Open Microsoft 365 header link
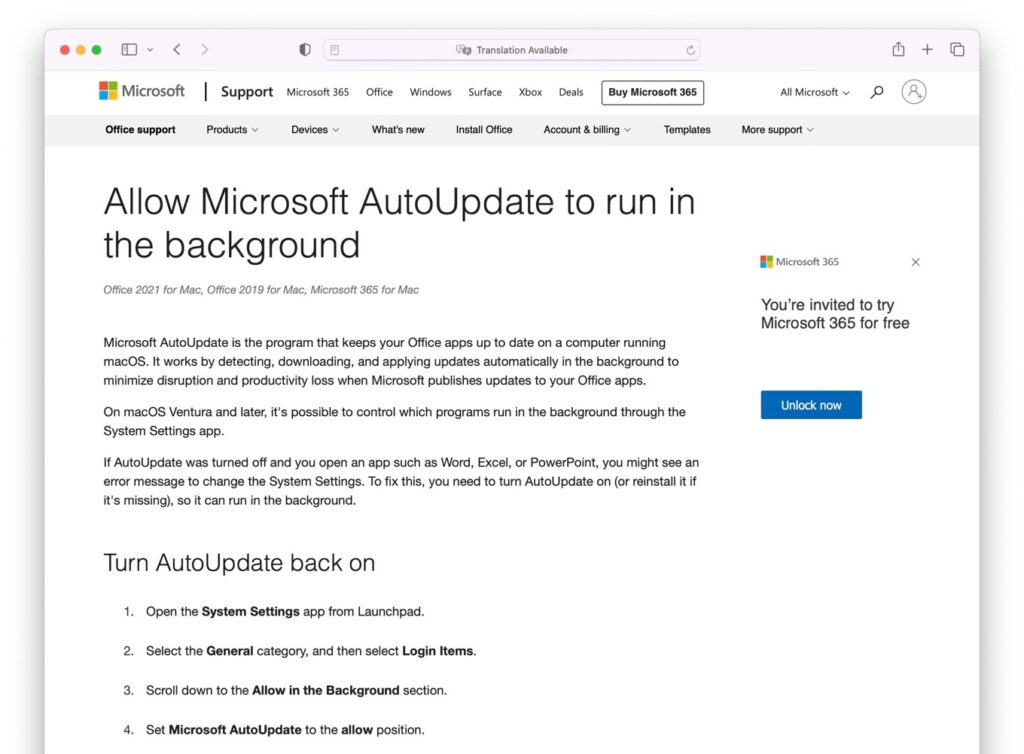 pyautogui.click(x=318, y=92)
